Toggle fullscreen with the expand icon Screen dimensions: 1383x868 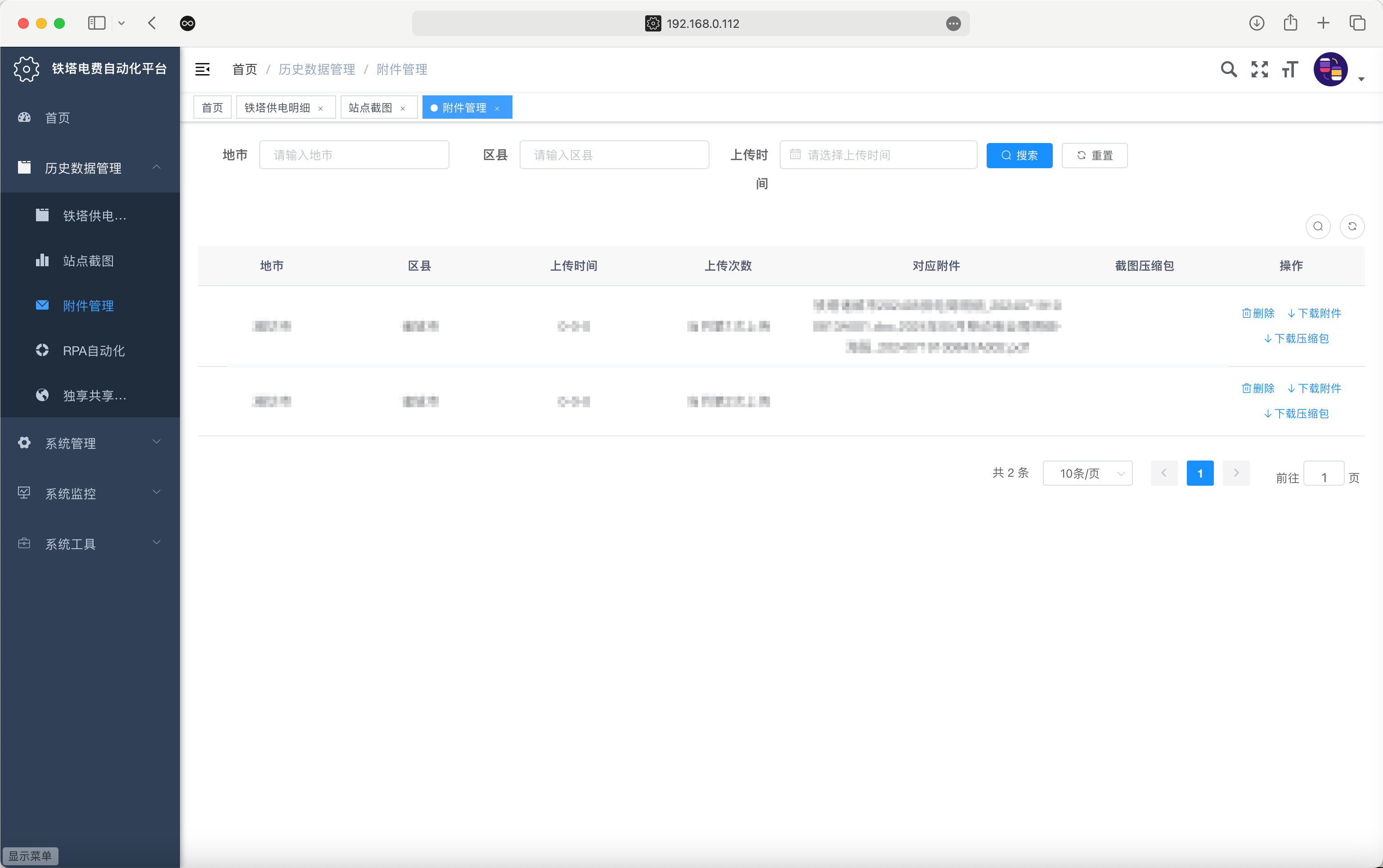click(1259, 69)
